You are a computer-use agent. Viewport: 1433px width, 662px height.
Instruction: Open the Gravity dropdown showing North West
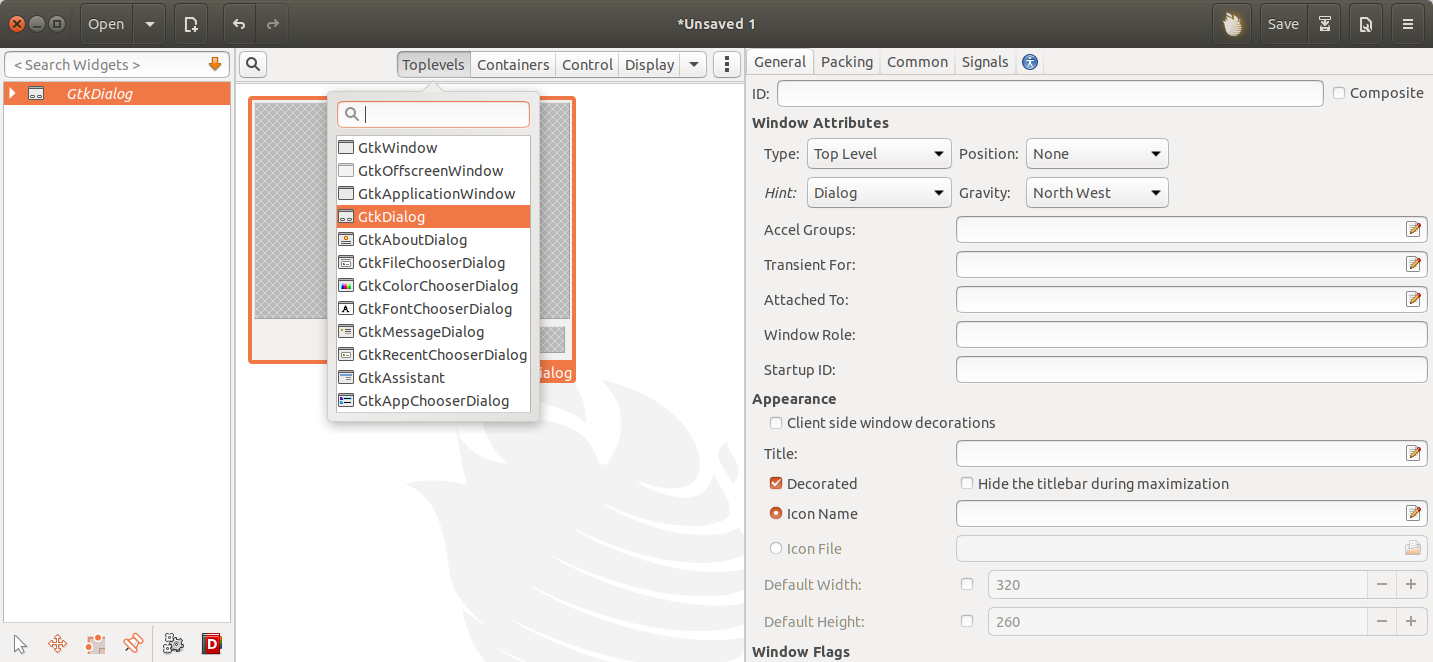tap(1096, 193)
